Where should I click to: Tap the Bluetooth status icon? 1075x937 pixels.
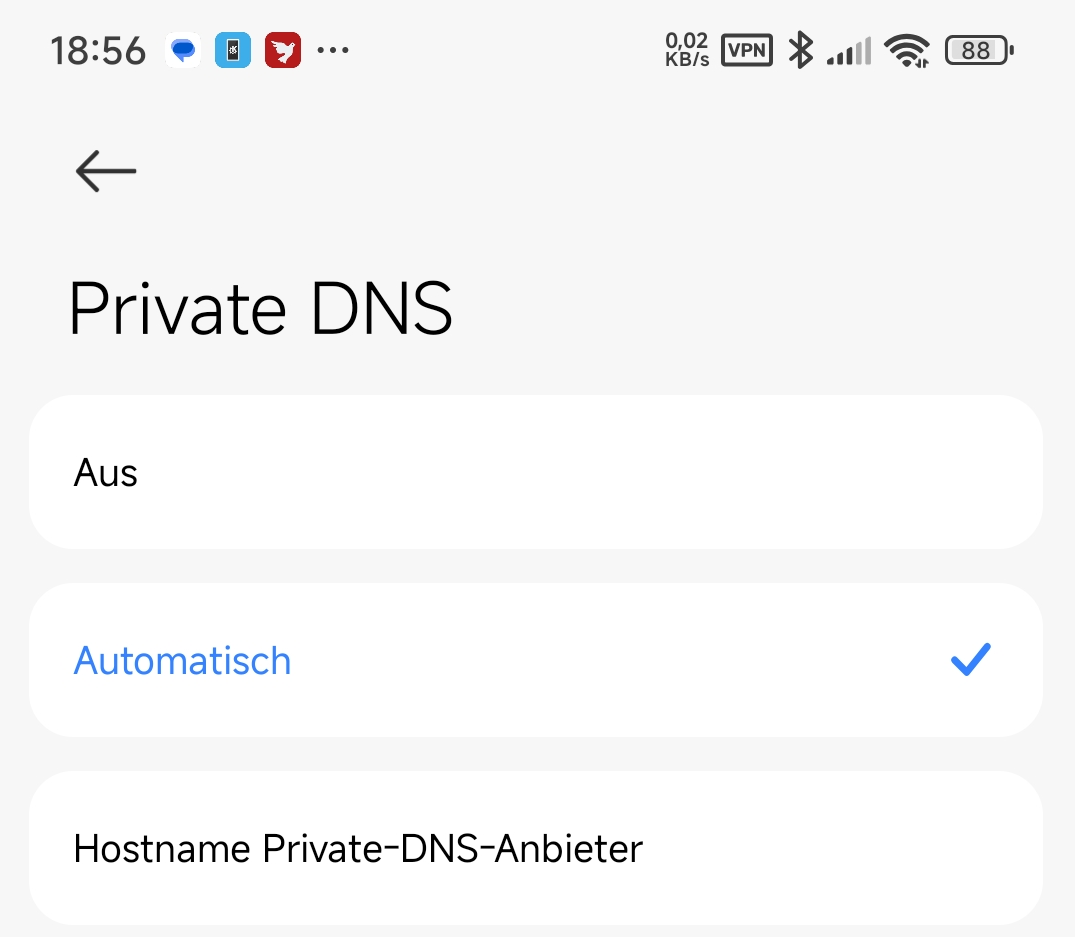(800, 50)
